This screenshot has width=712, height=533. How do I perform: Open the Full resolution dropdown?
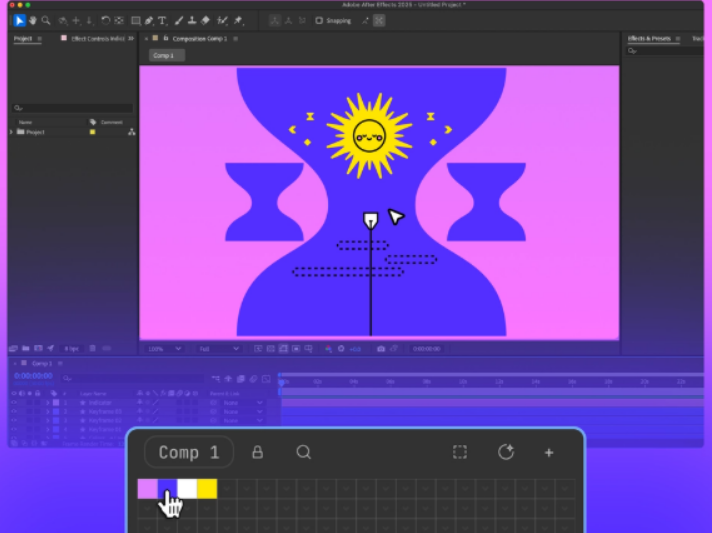coord(219,349)
